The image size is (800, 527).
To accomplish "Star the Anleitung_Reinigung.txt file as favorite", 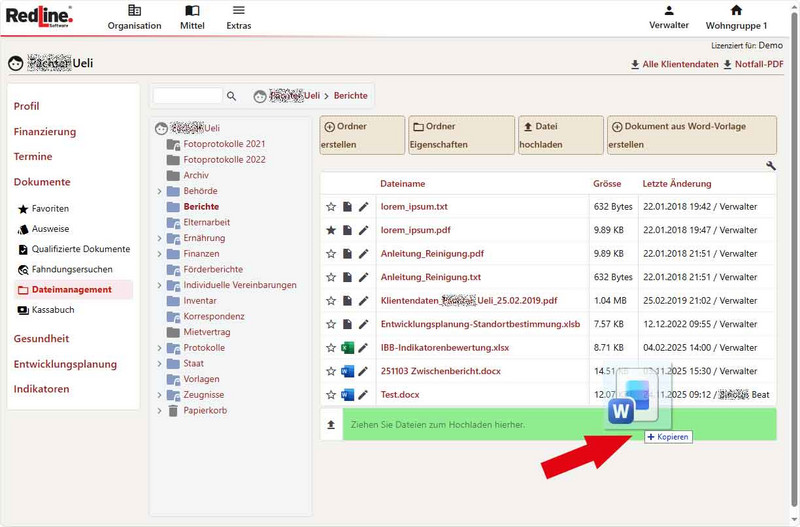I will point(331,278).
